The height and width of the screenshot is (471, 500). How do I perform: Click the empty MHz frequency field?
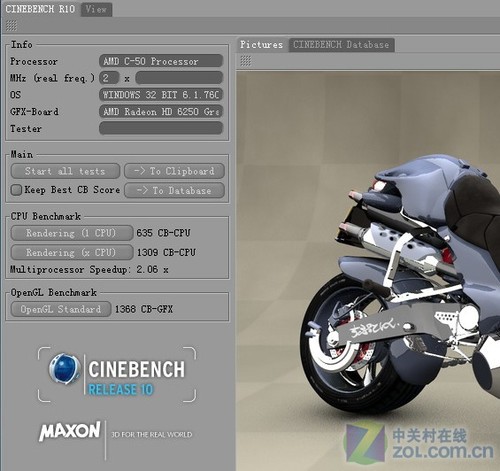click(x=179, y=78)
